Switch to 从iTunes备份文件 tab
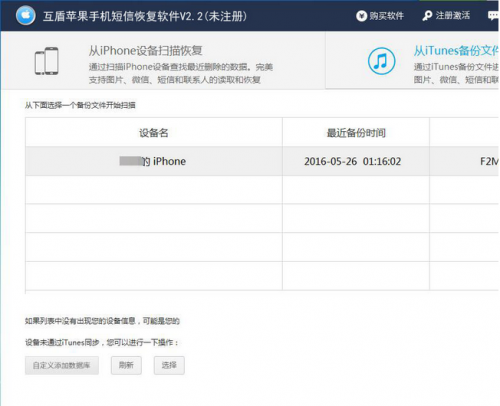 point(412,60)
